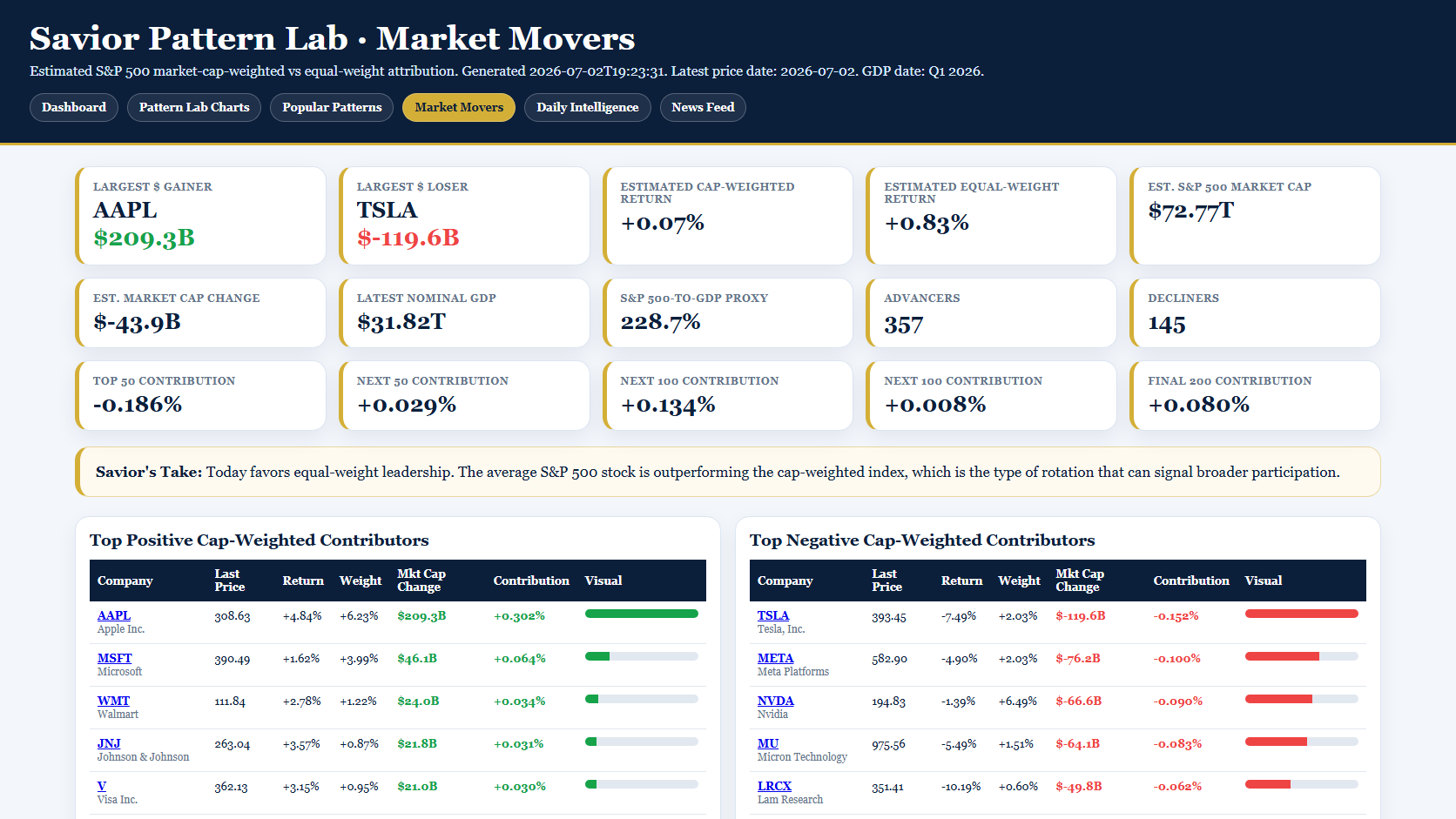
Task: Select the Latest Nominal GDP card
Action: click(x=464, y=312)
